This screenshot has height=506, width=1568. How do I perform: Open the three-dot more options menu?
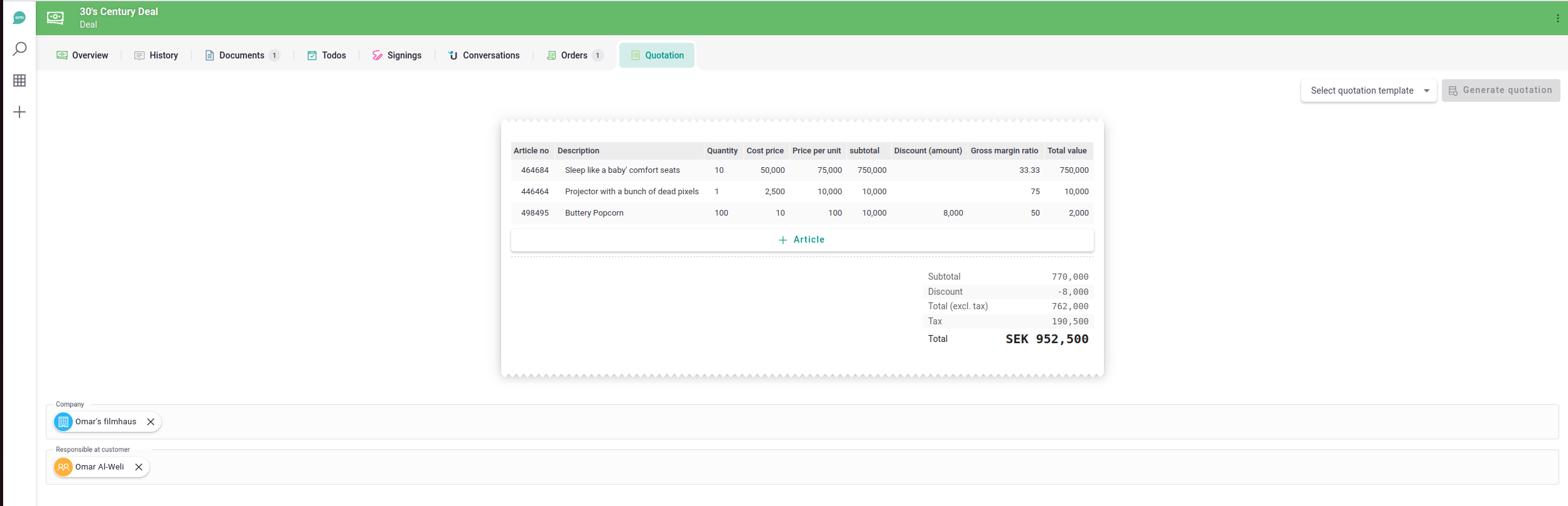[x=1557, y=18]
